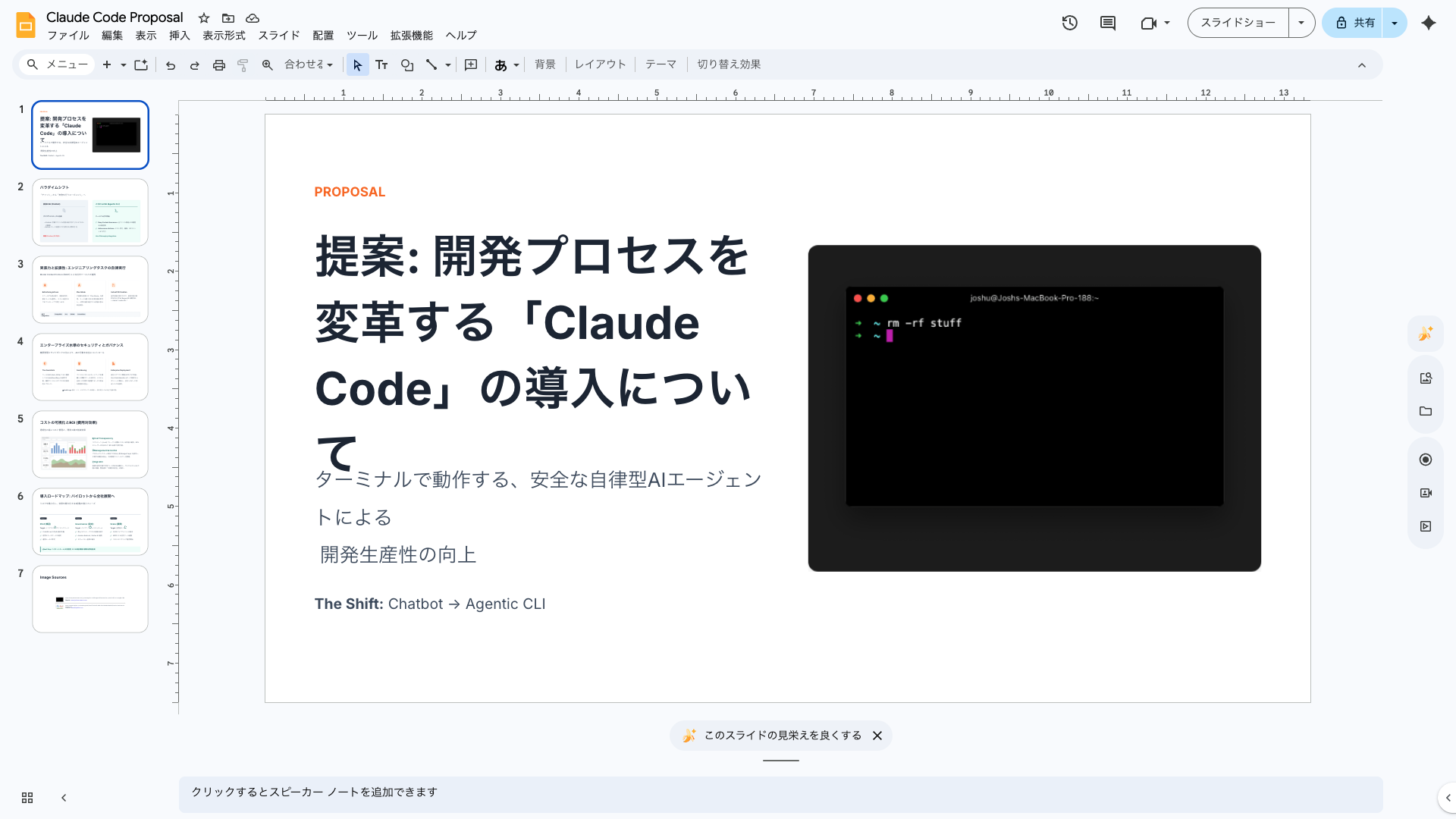This screenshot has width=1456, height=819.
Task: Open the Gemini AI sidebar sparkle icon
Action: (1429, 23)
